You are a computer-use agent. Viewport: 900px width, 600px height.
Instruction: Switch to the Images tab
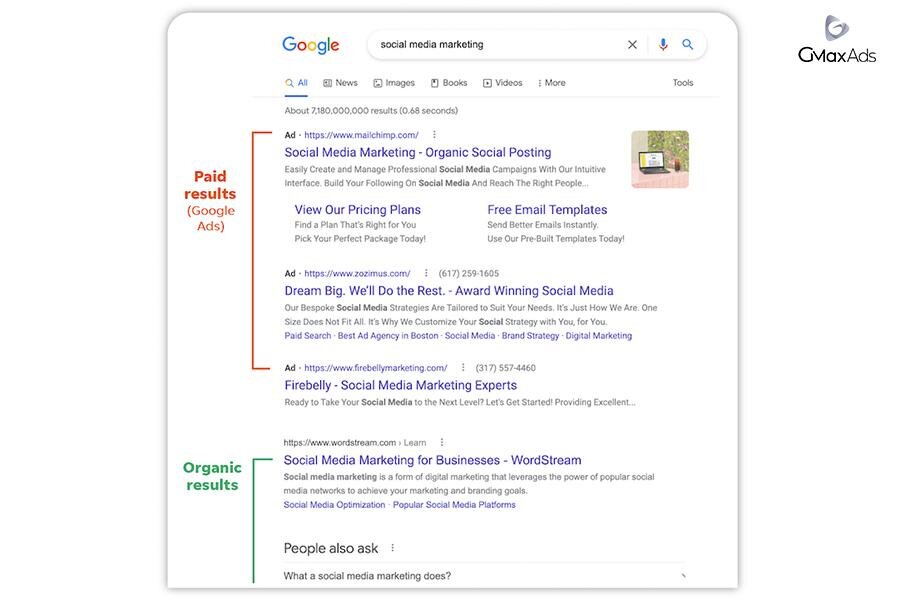click(394, 83)
